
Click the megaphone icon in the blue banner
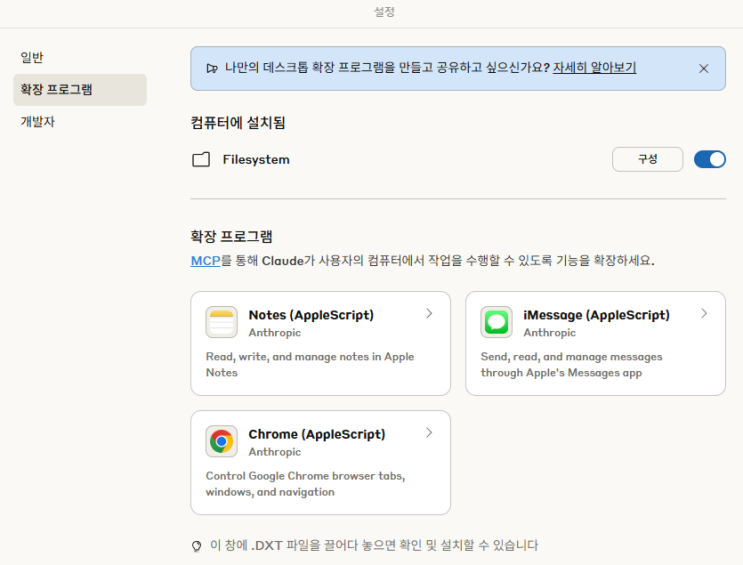[212, 68]
